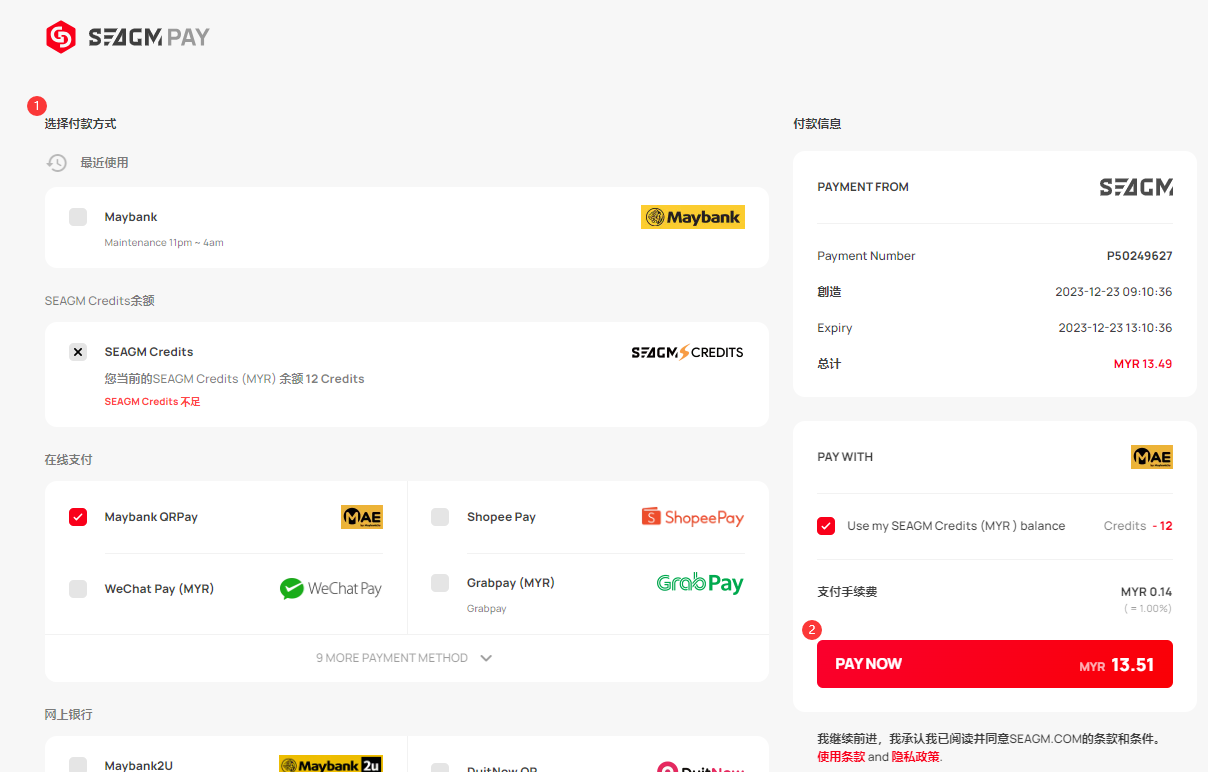Click the SEAGM Credits 不足 warning text
Image resolution: width=1208 pixels, height=772 pixels.
point(153,402)
